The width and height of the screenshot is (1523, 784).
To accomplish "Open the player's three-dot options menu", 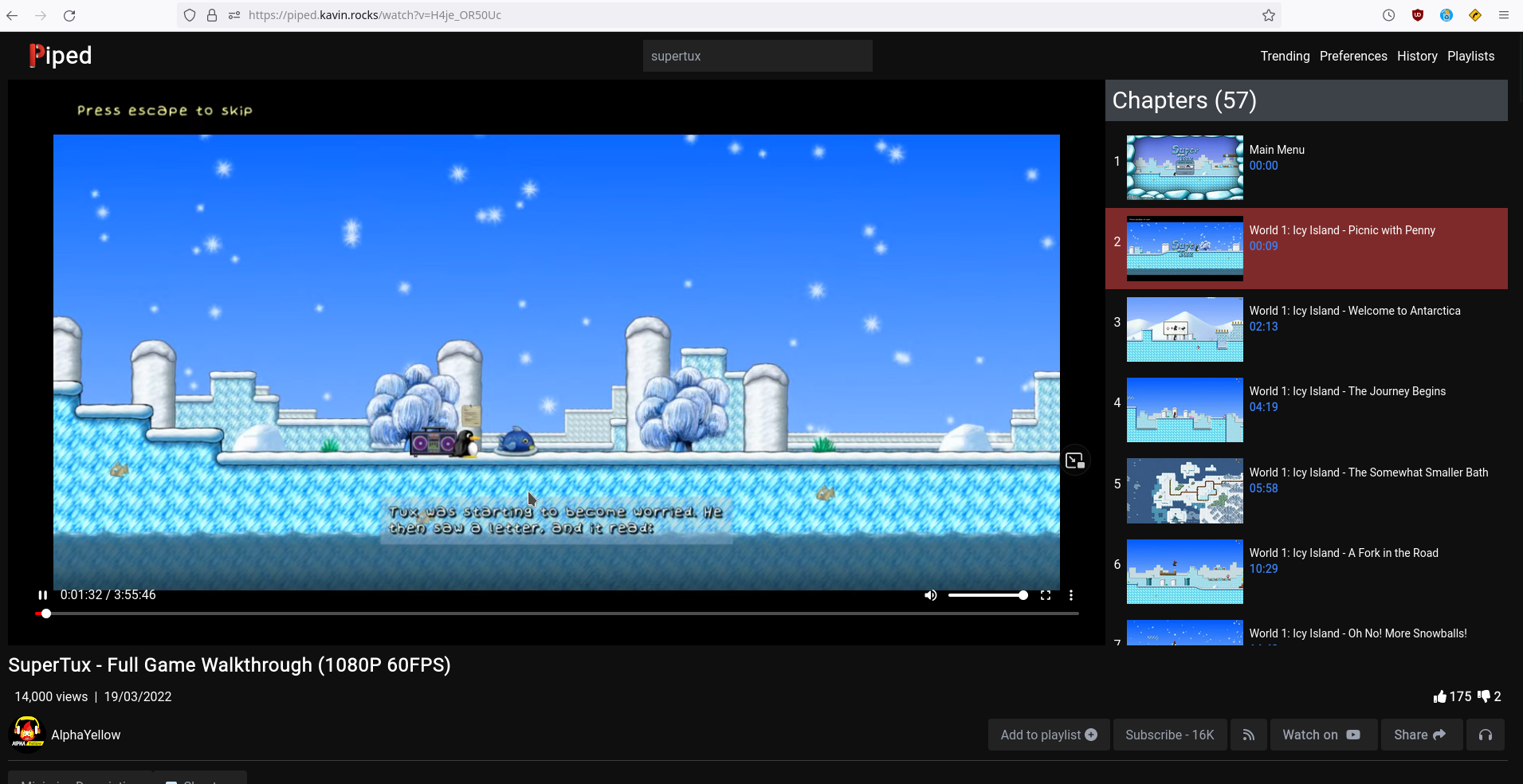I will [1071, 595].
